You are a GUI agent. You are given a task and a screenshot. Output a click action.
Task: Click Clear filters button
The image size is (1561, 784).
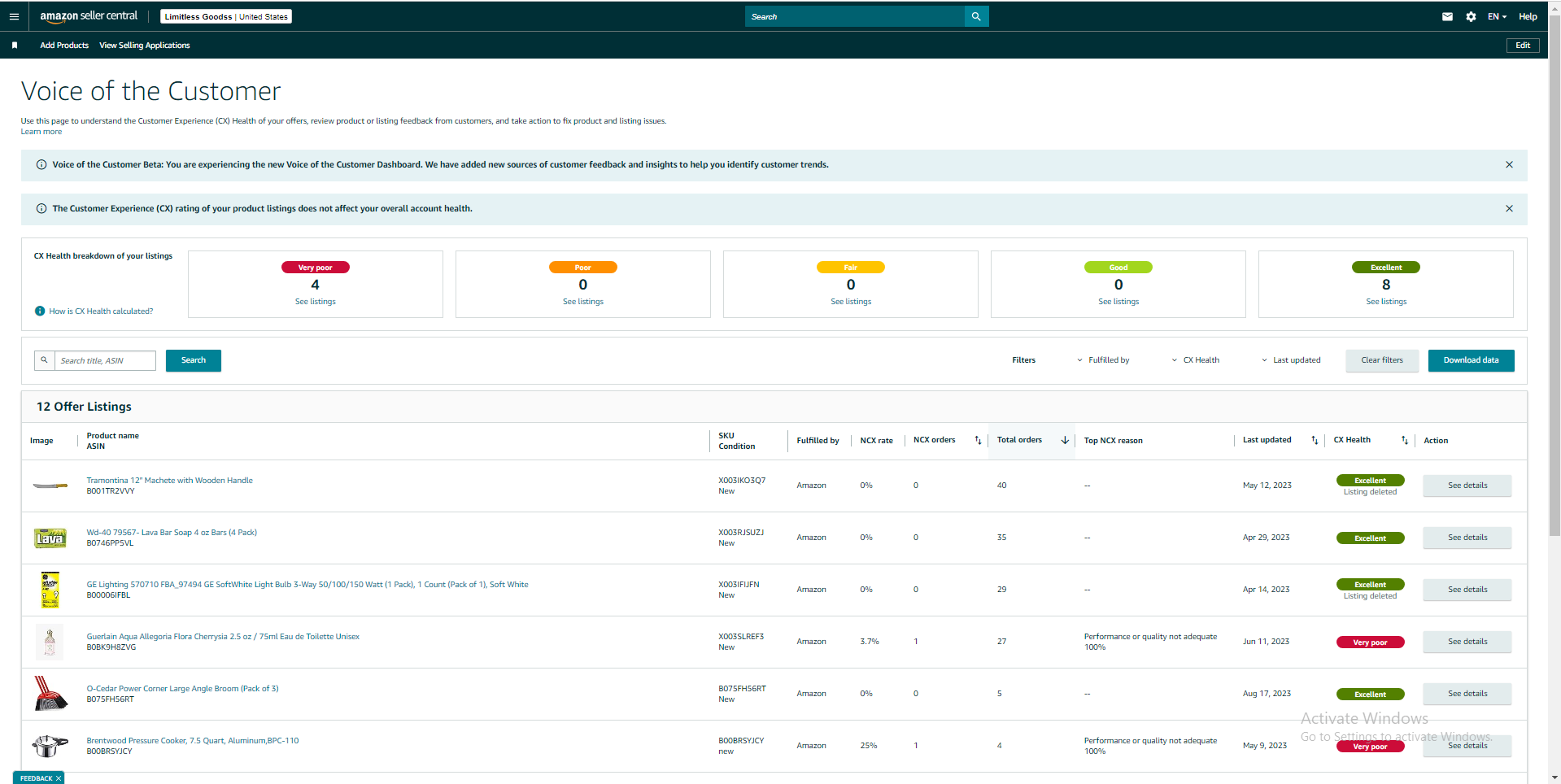click(1382, 360)
